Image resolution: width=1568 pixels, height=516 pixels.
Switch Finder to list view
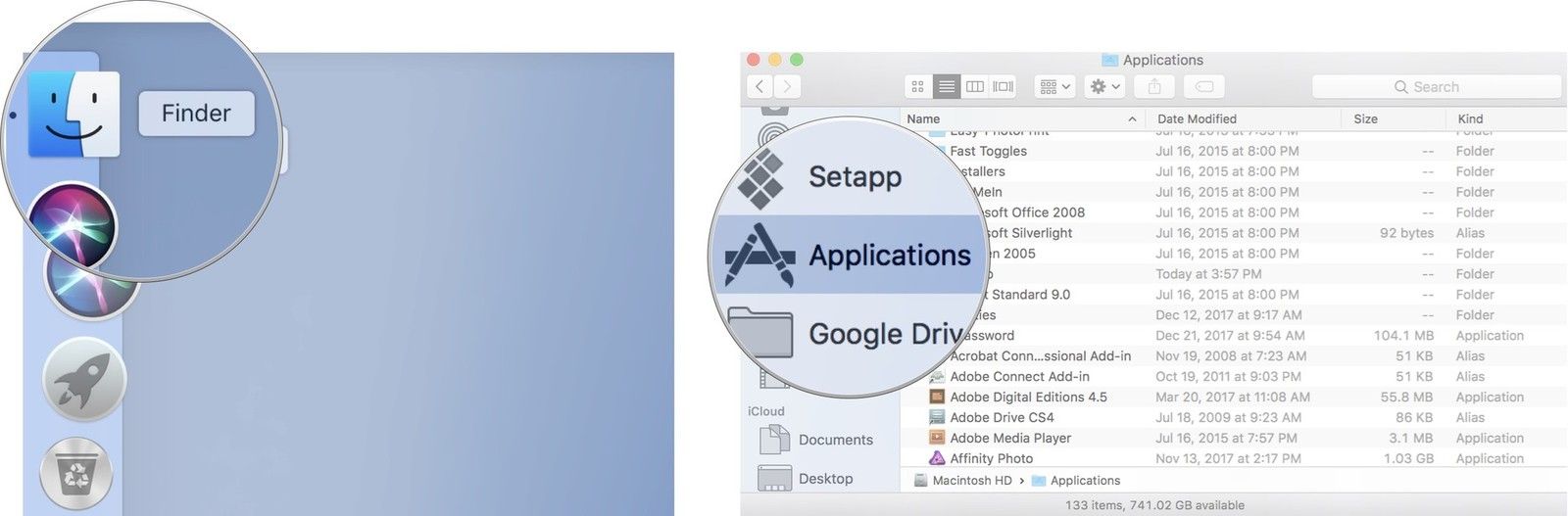[947, 87]
